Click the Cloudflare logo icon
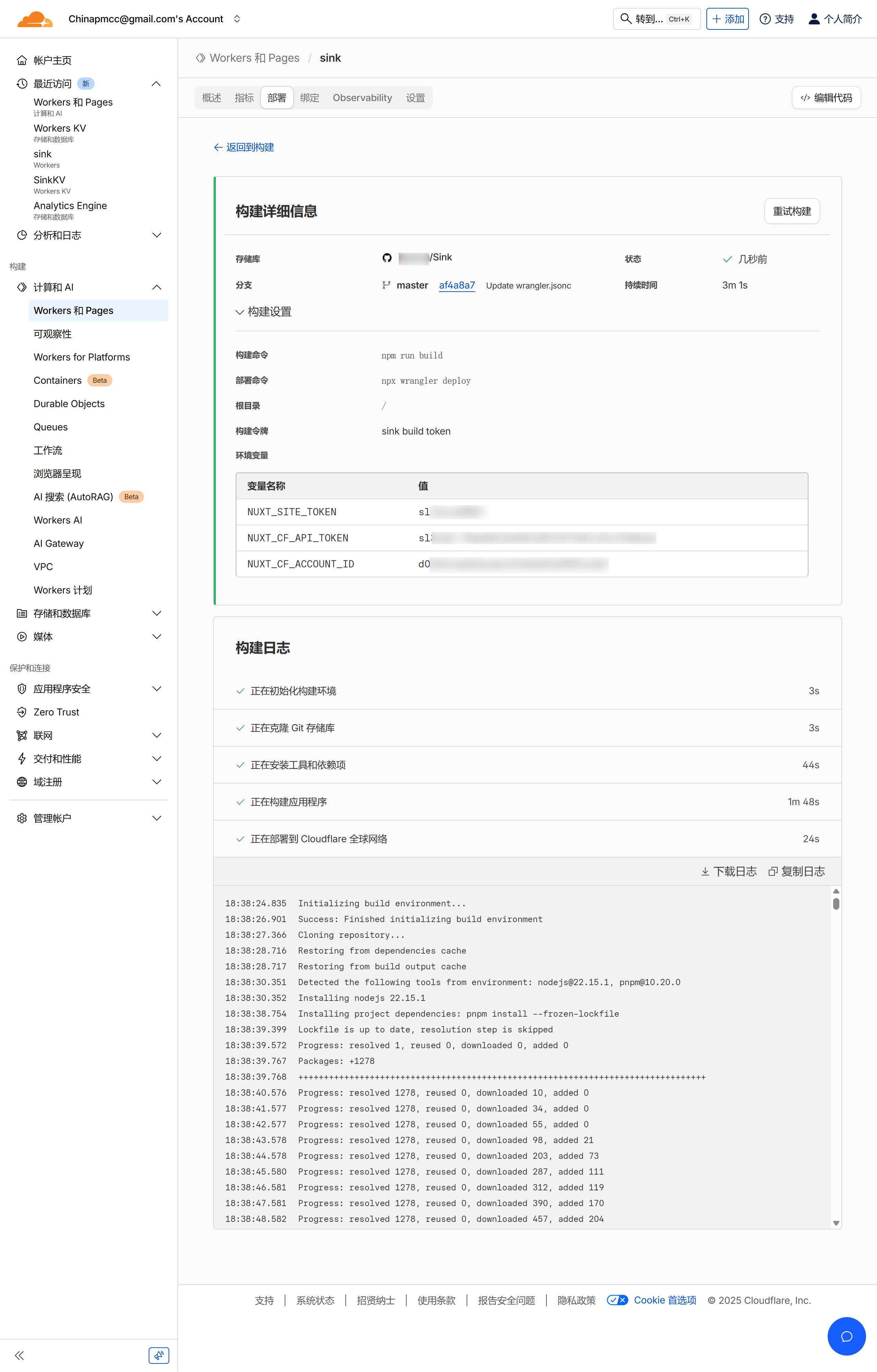The width and height of the screenshot is (877, 1372). point(35,20)
